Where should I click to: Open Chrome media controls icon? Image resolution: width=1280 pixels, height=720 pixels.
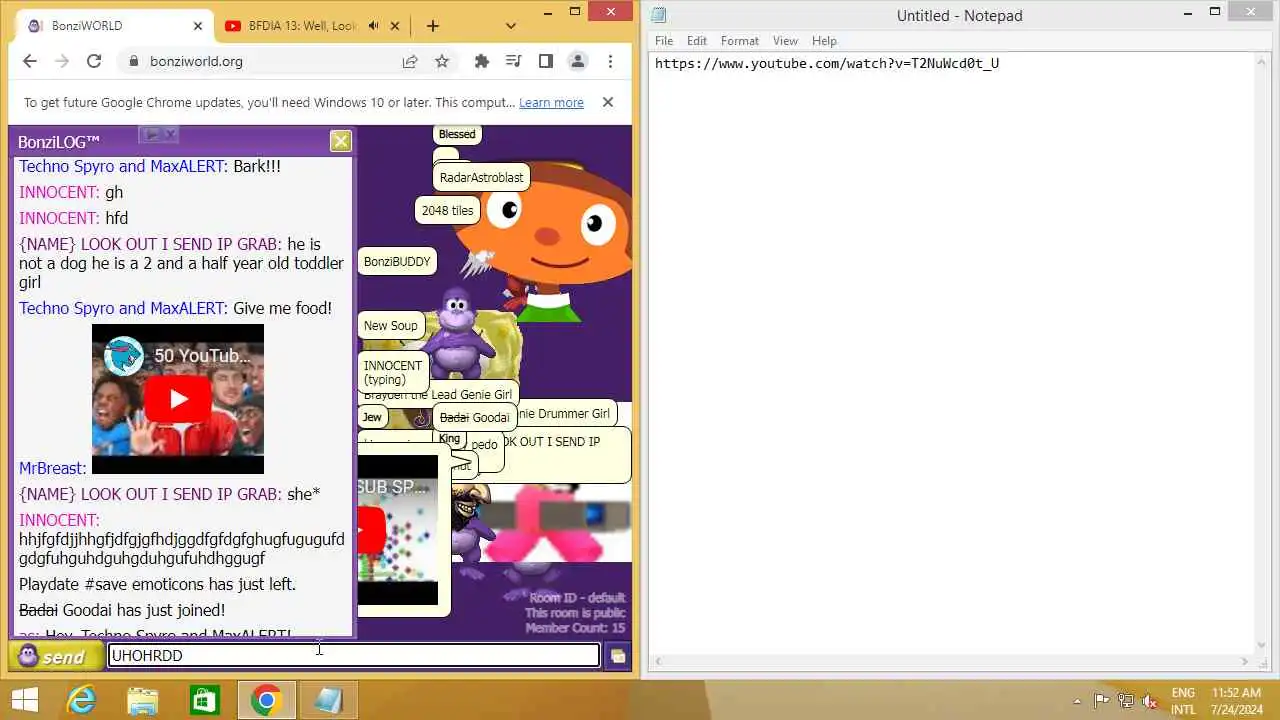click(x=513, y=61)
